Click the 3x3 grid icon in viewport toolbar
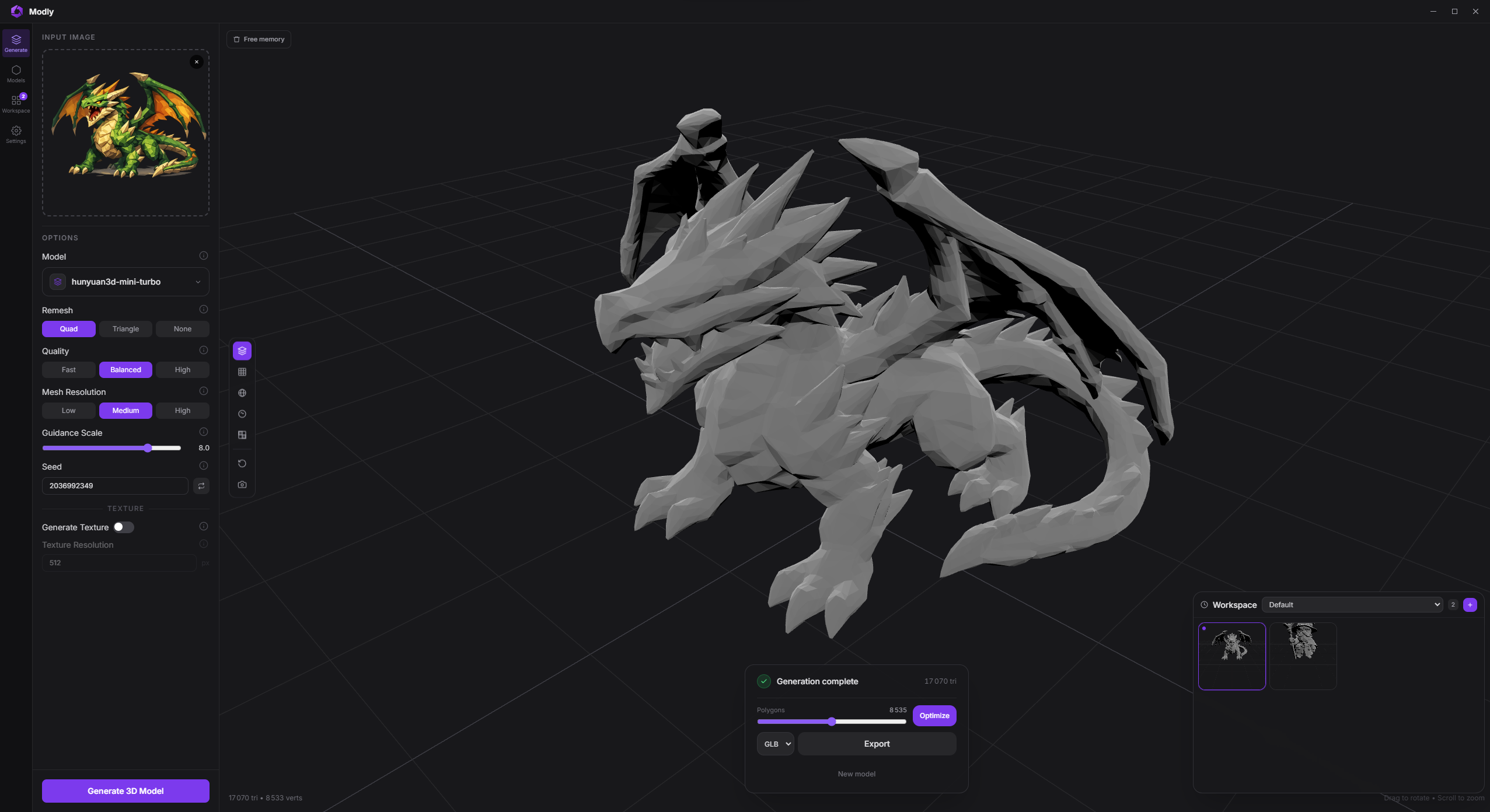 click(x=242, y=372)
